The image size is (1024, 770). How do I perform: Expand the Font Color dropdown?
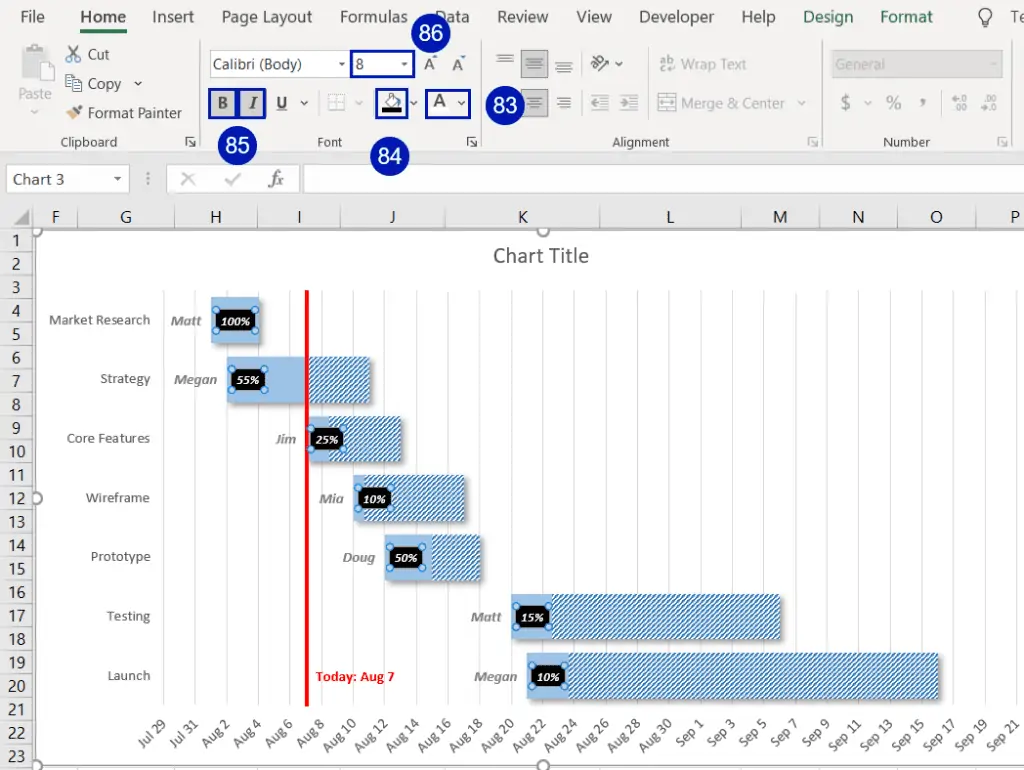[x=461, y=103]
